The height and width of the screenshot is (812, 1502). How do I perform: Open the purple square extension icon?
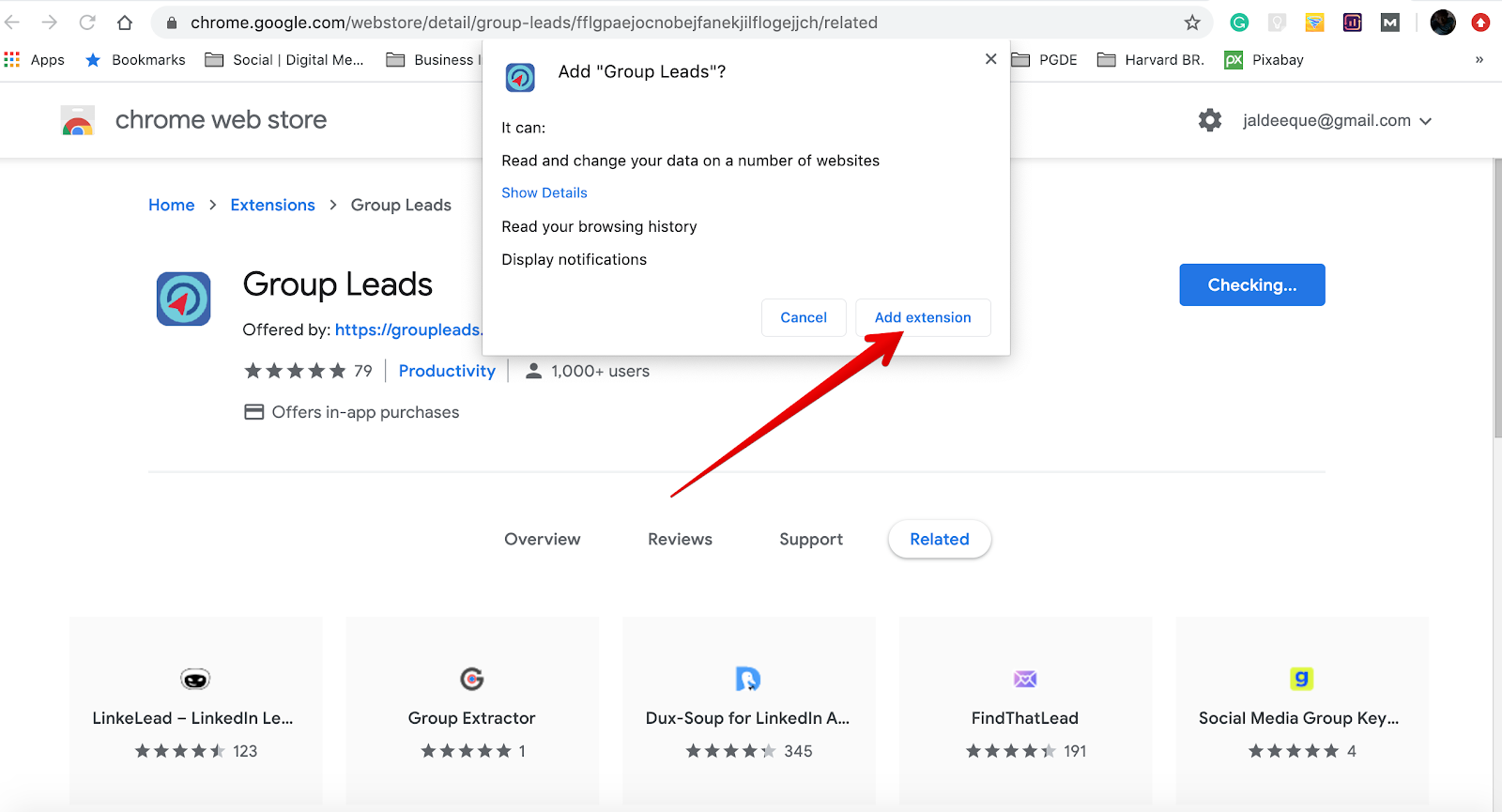(x=1353, y=23)
